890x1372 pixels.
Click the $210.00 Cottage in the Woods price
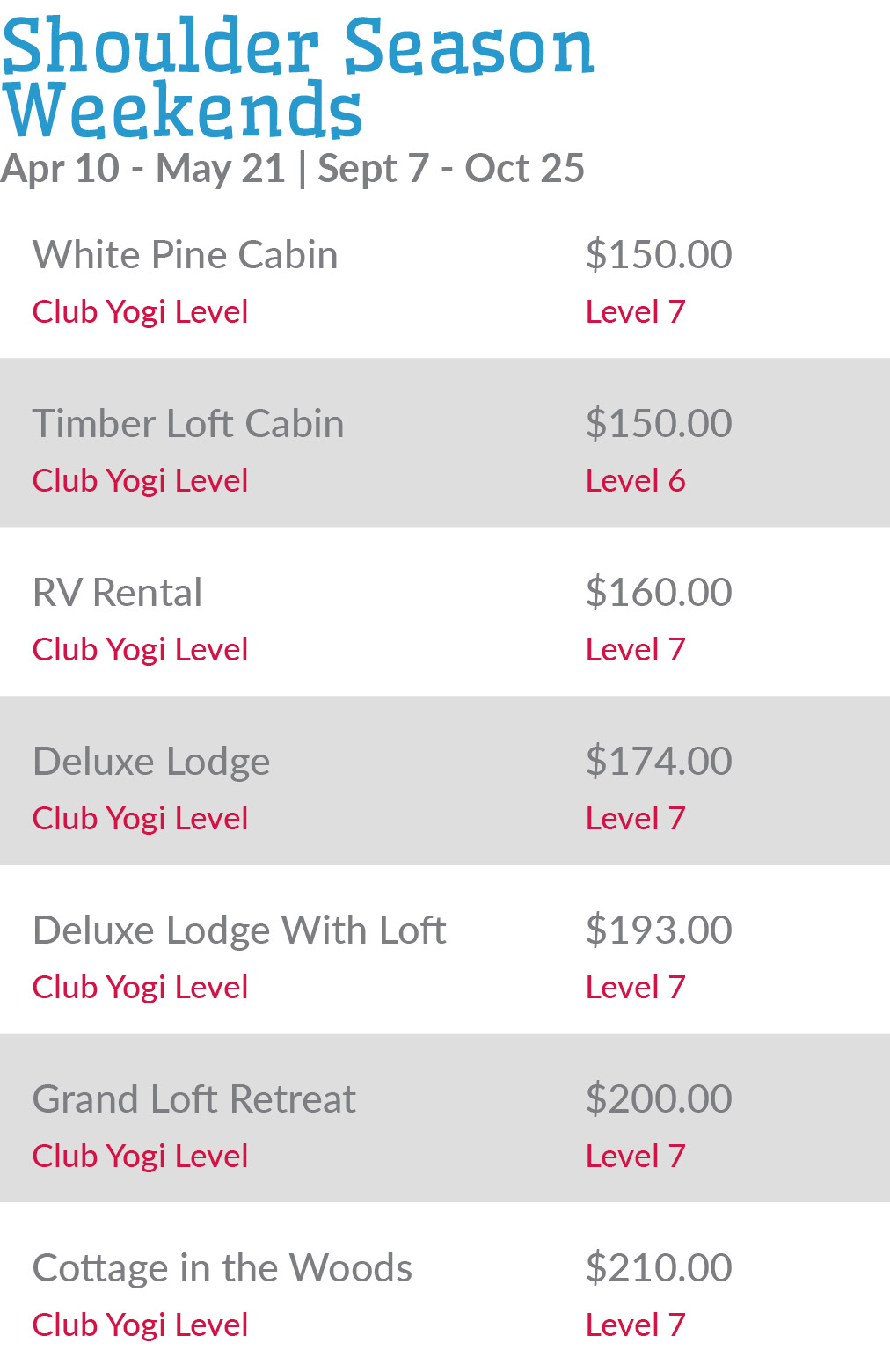pos(659,1268)
